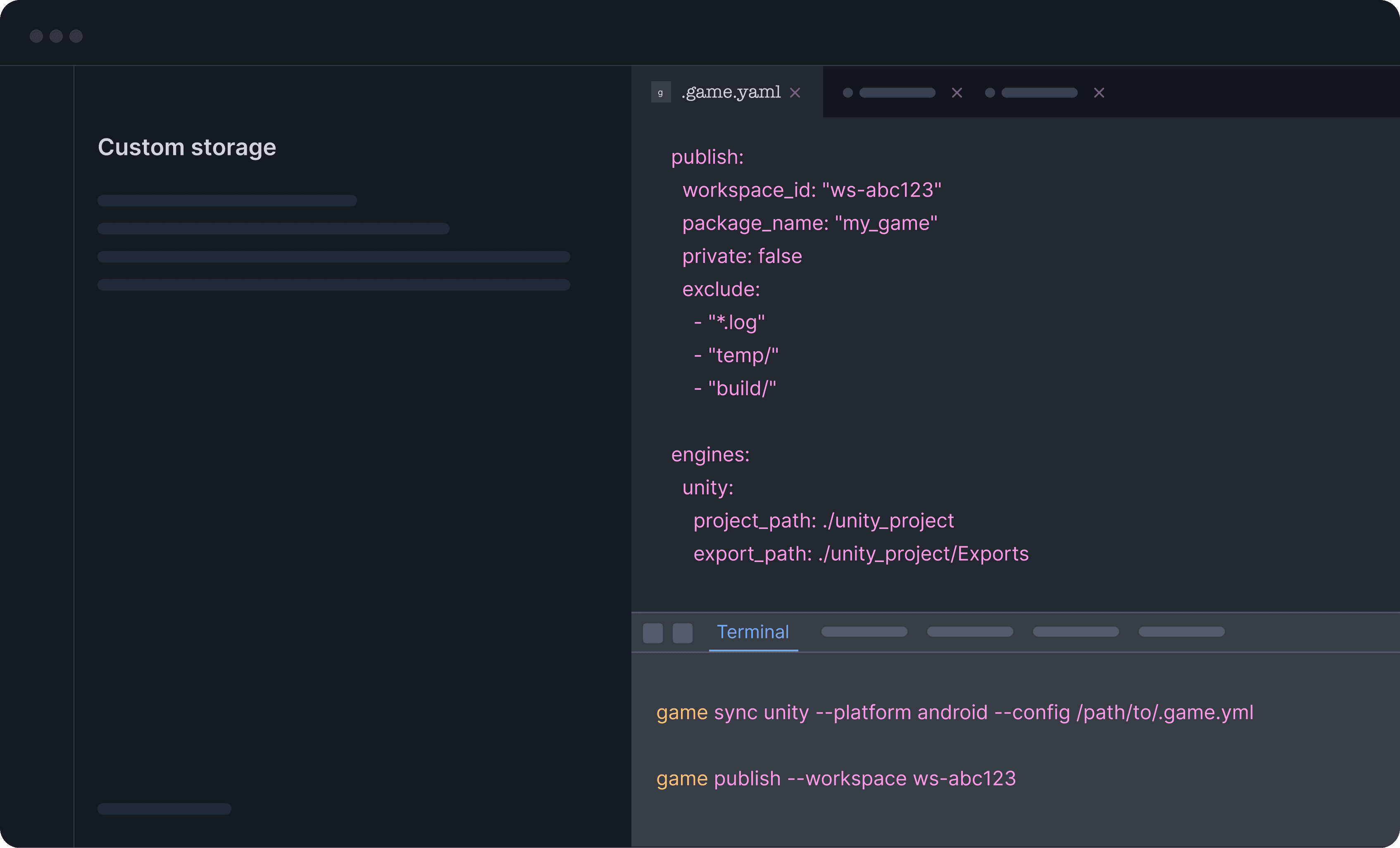Click the game publish --workspace command line

836,778
